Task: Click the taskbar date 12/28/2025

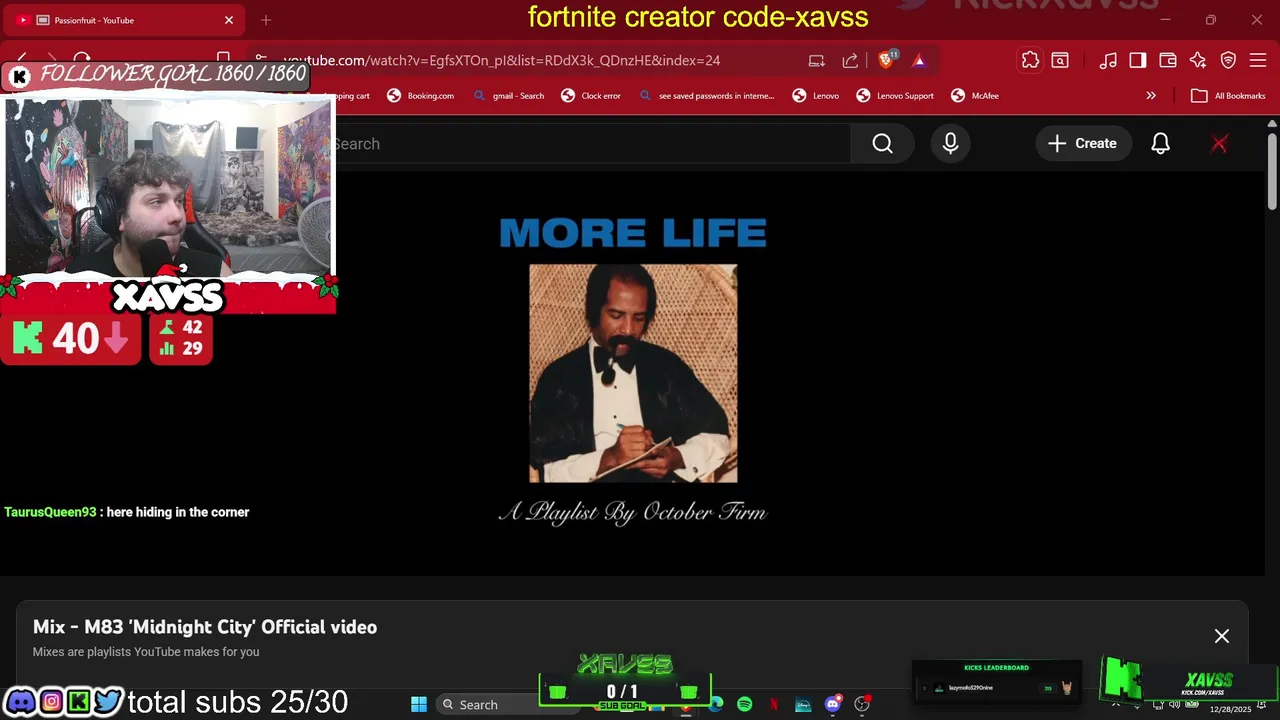Action: click(1230, 709)
